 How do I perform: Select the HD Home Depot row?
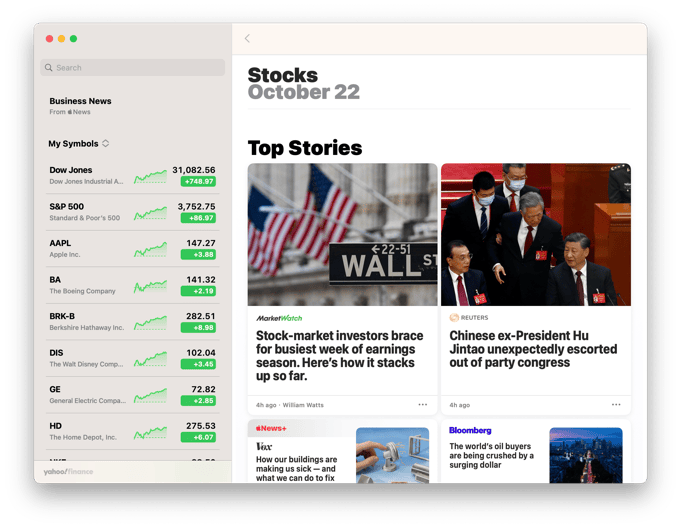coord(132,432)
